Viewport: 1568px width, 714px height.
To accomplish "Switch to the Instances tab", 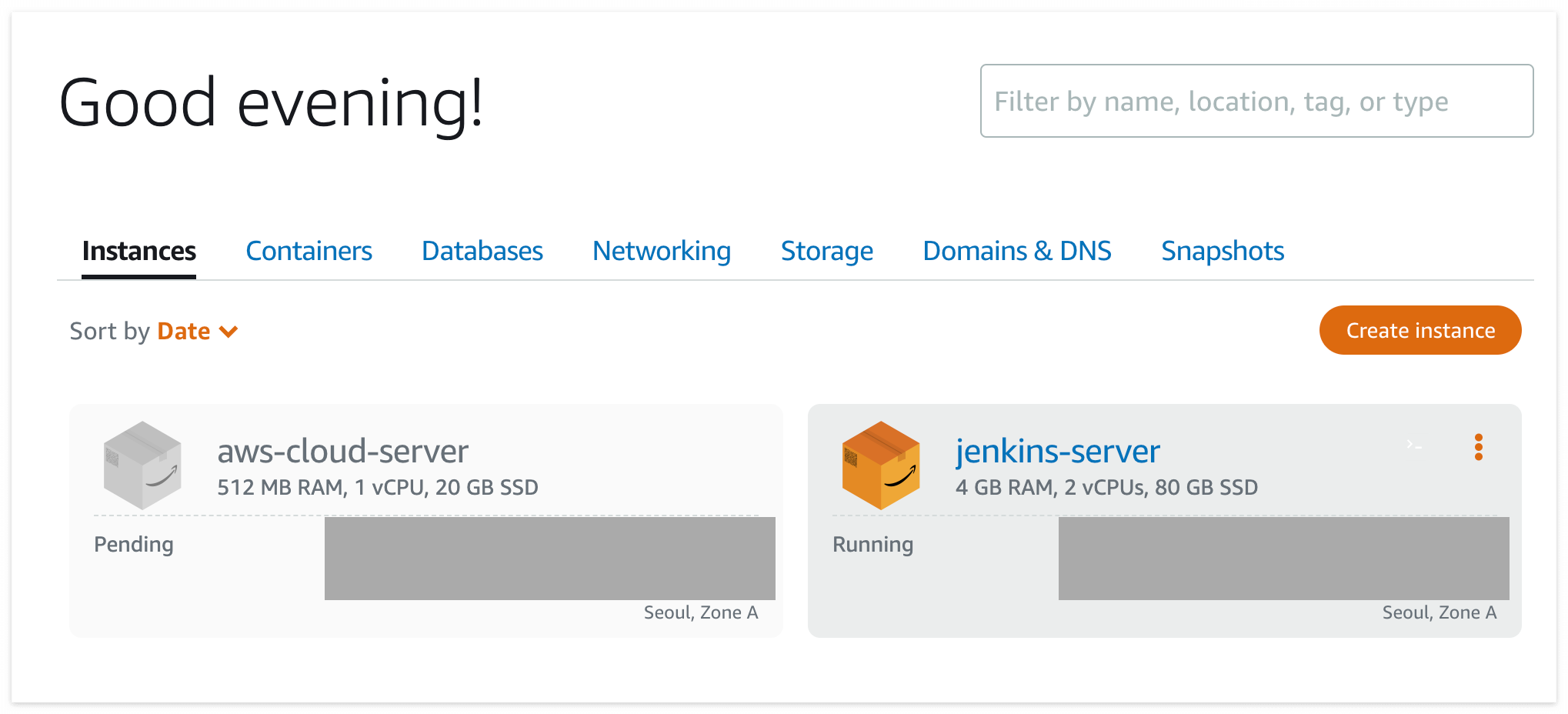I will pyautogui.click(x=138, y=251).
